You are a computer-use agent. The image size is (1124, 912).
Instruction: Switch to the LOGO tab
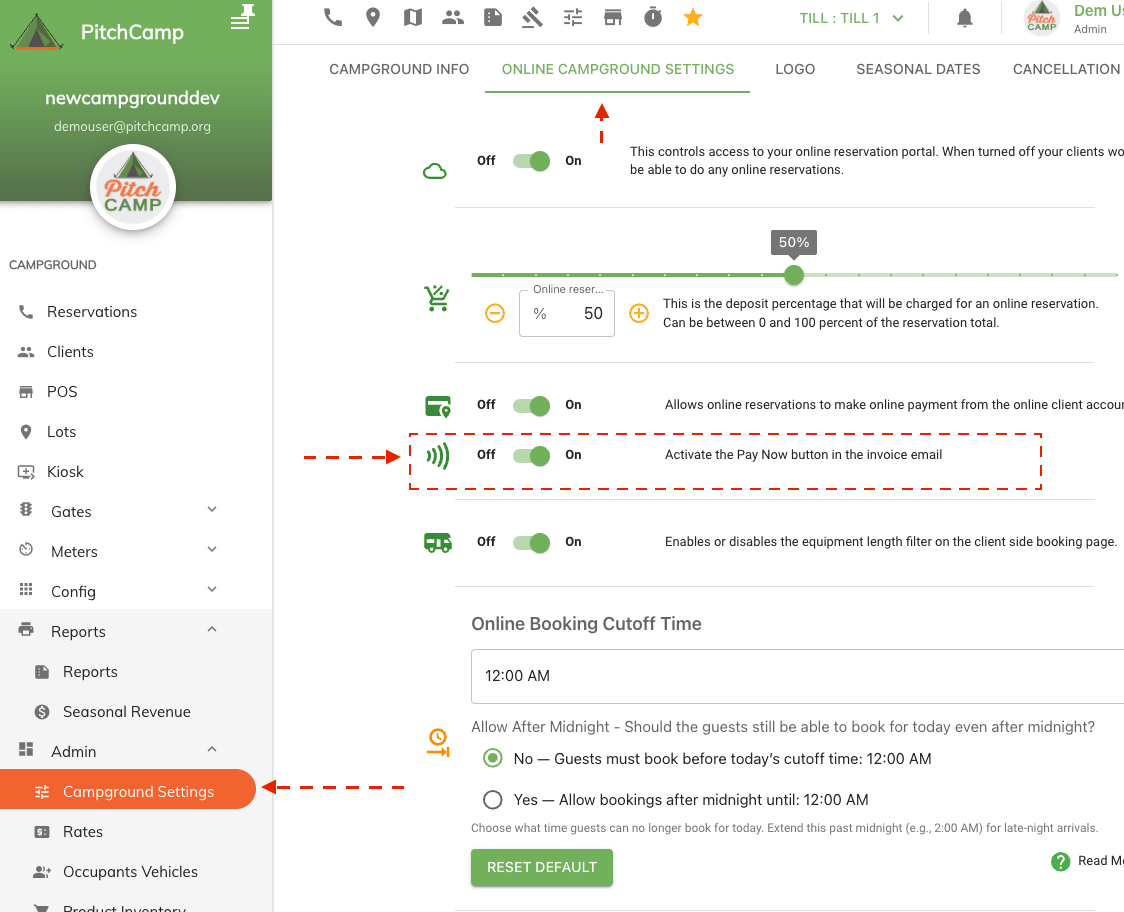pyautogui.click(x=795, y=69)
